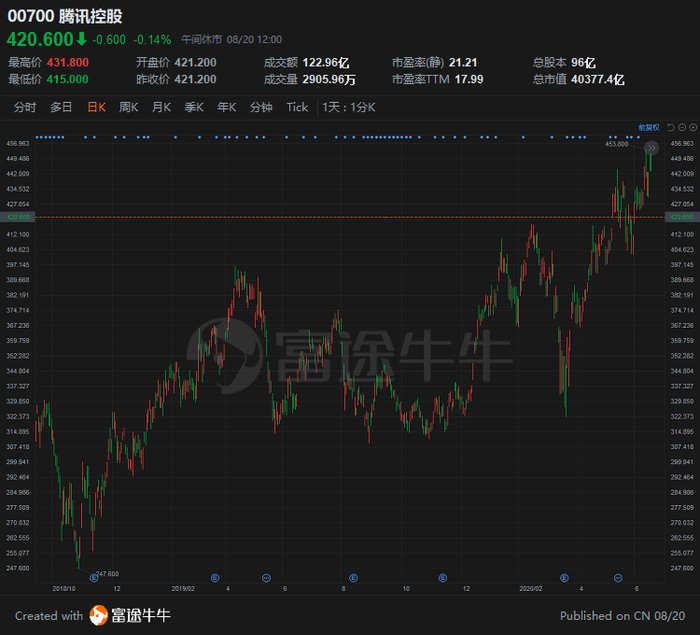Screen dimensions: 700x635
Task: Select the 日K daily candlestick tab
Action: coord(96,107)
